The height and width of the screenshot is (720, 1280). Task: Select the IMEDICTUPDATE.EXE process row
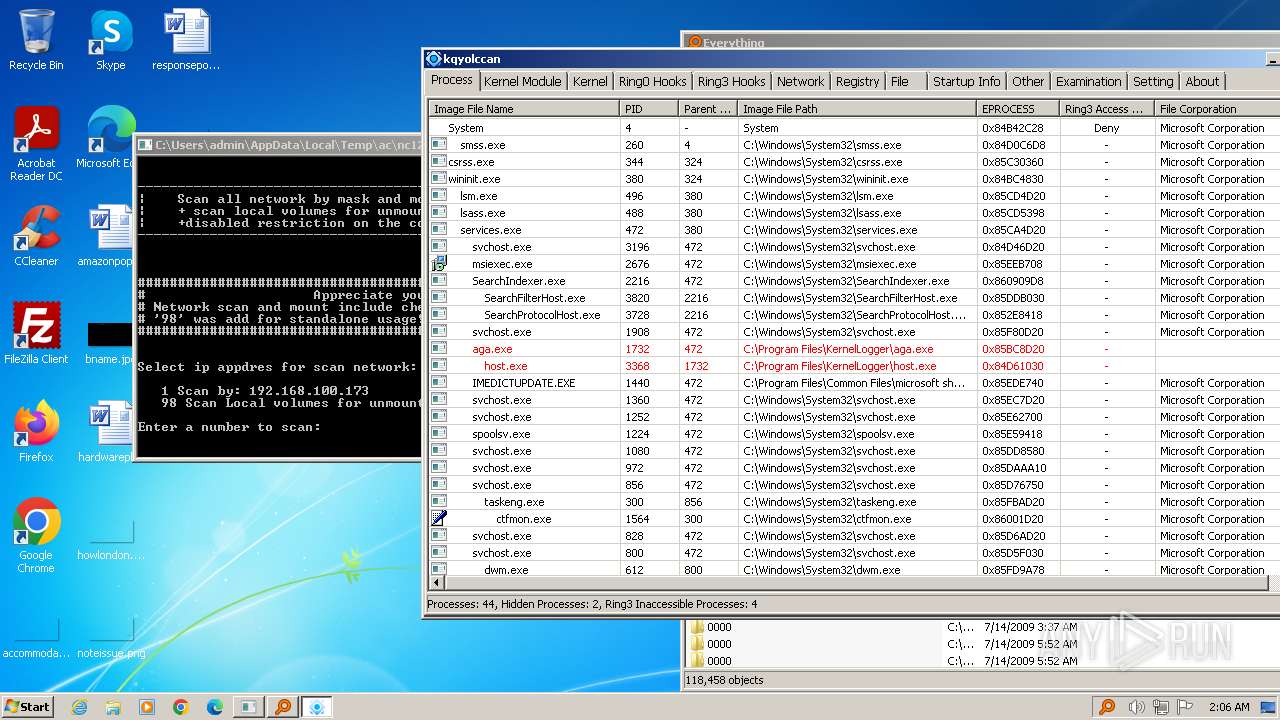tap(853, 383)
